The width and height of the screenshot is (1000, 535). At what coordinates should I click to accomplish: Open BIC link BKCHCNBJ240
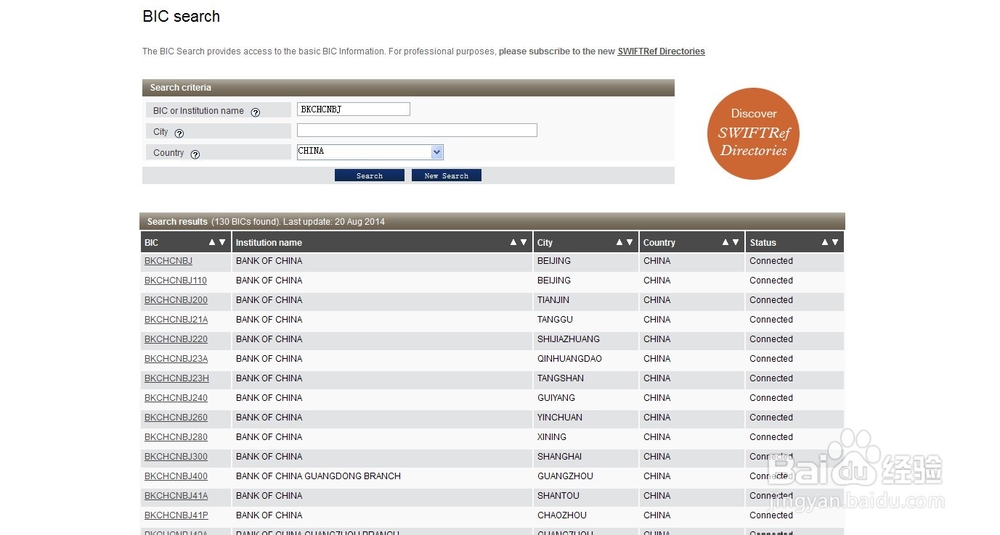[176, 398]
